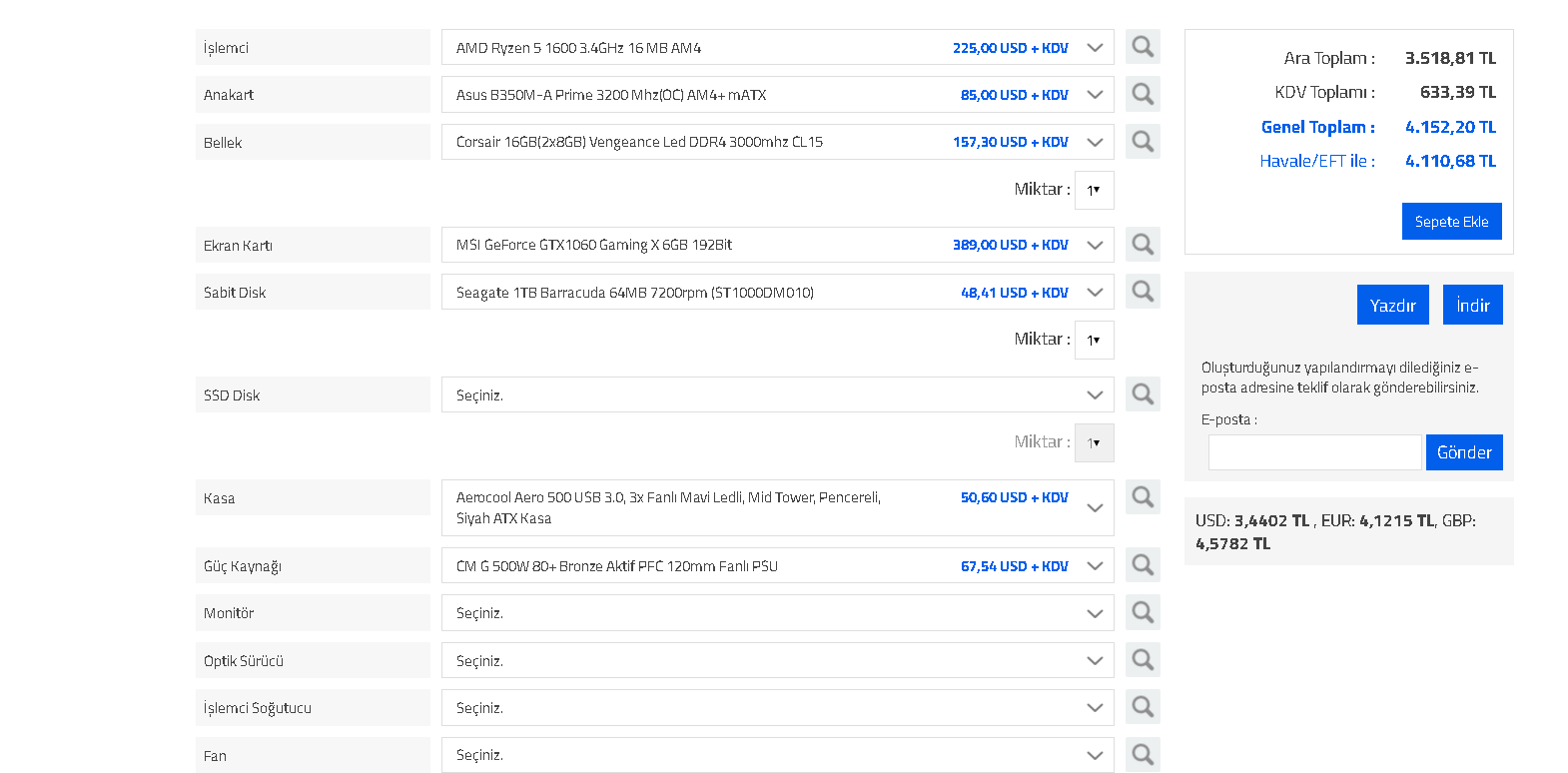Click the search icon for Bellek row

coord(1143,141)
